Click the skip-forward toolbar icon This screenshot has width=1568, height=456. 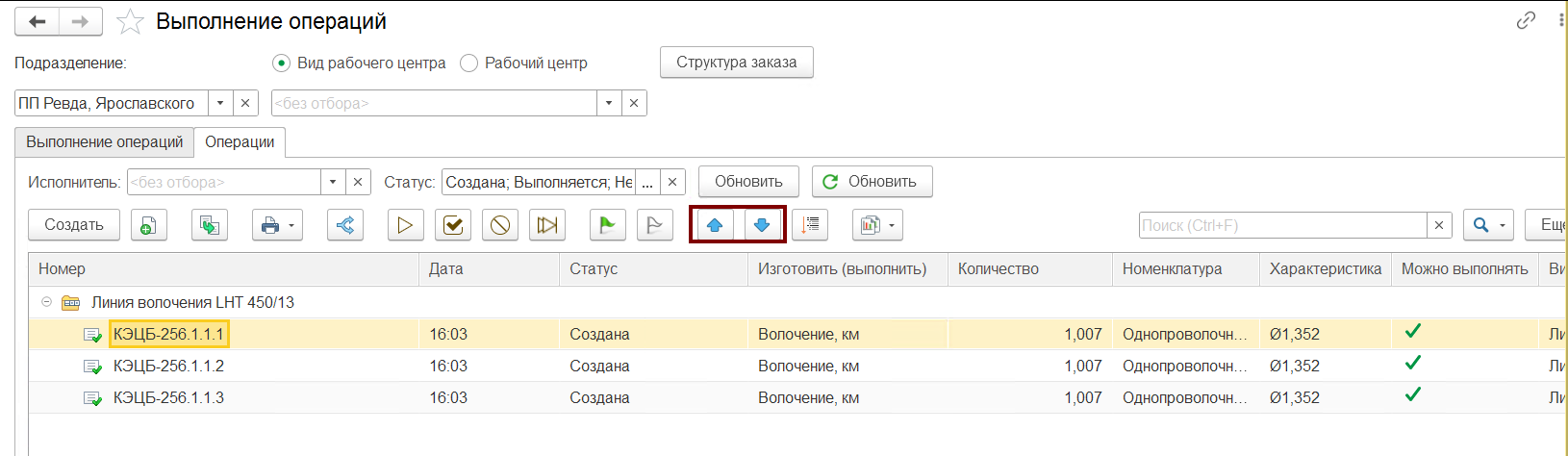tap(547, 225)
